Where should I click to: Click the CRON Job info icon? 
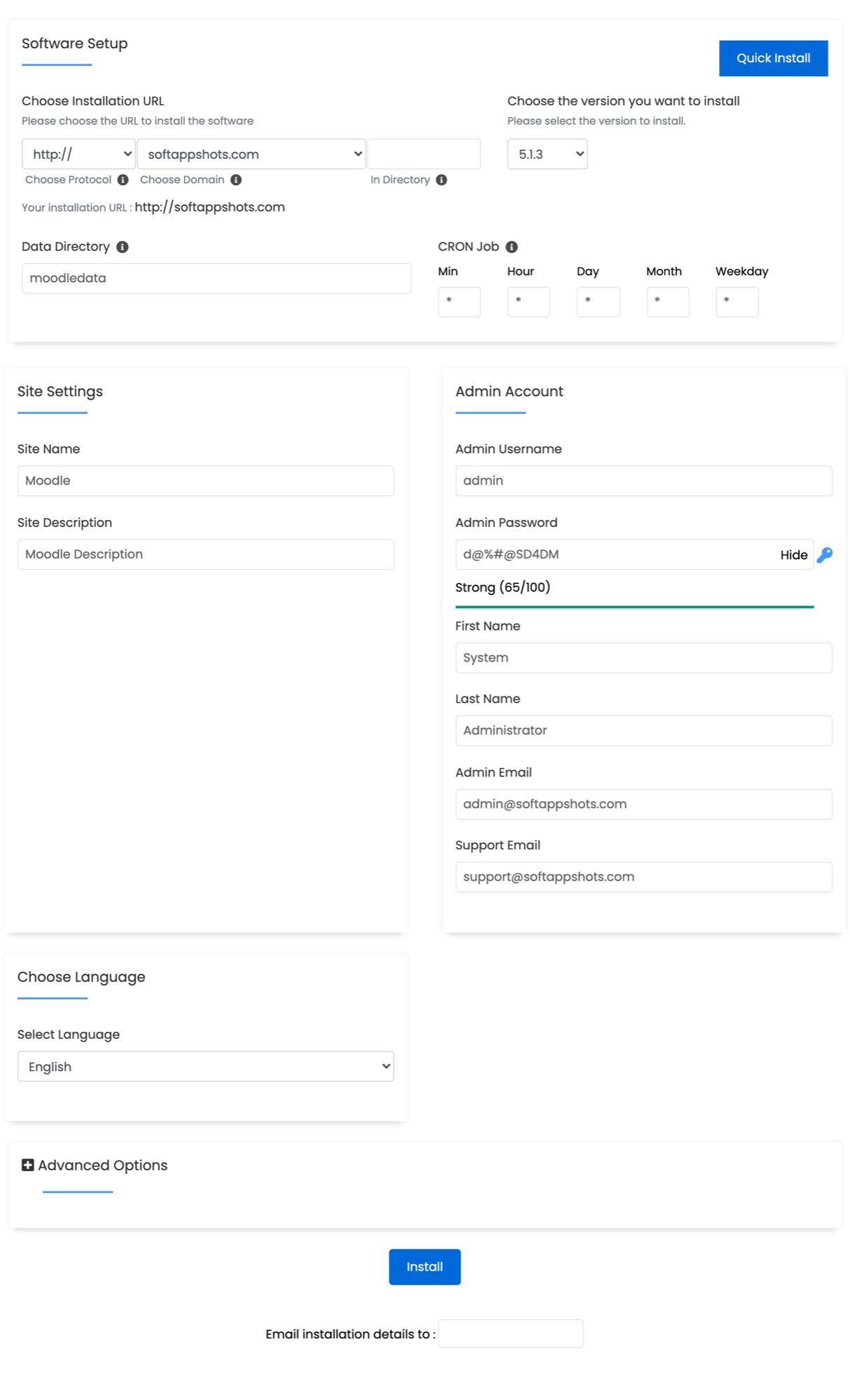coord(512,247)
